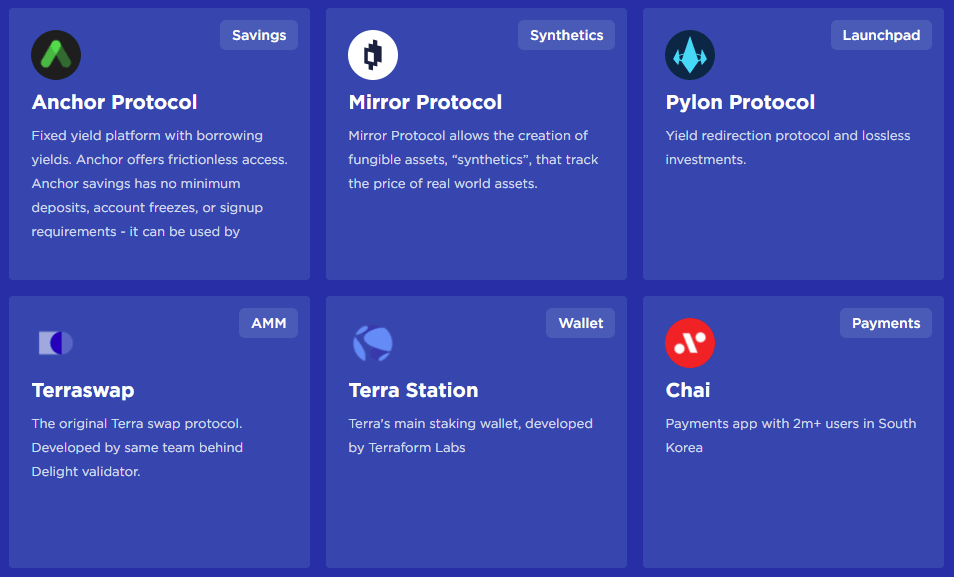Click the red Chai payments logo

coord(689,343)
